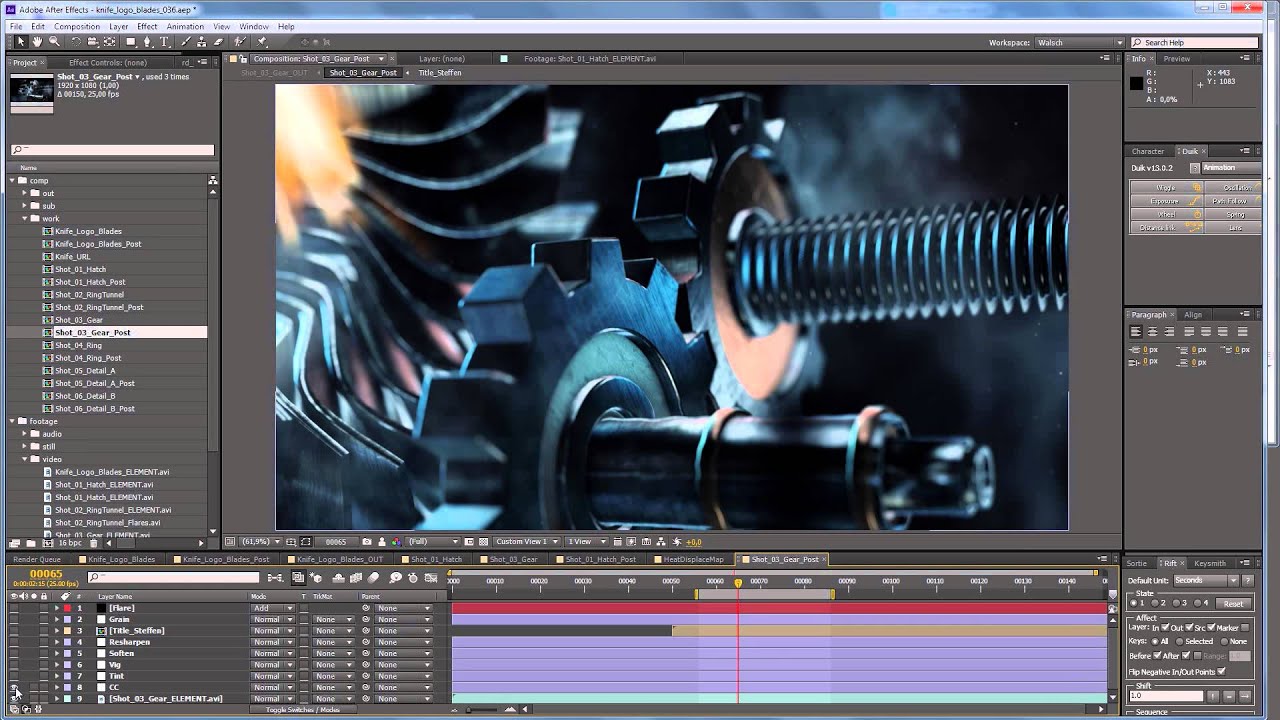This screenshot has height=720, width=1280.
Task: Click the project search input field
Action: 112,150
